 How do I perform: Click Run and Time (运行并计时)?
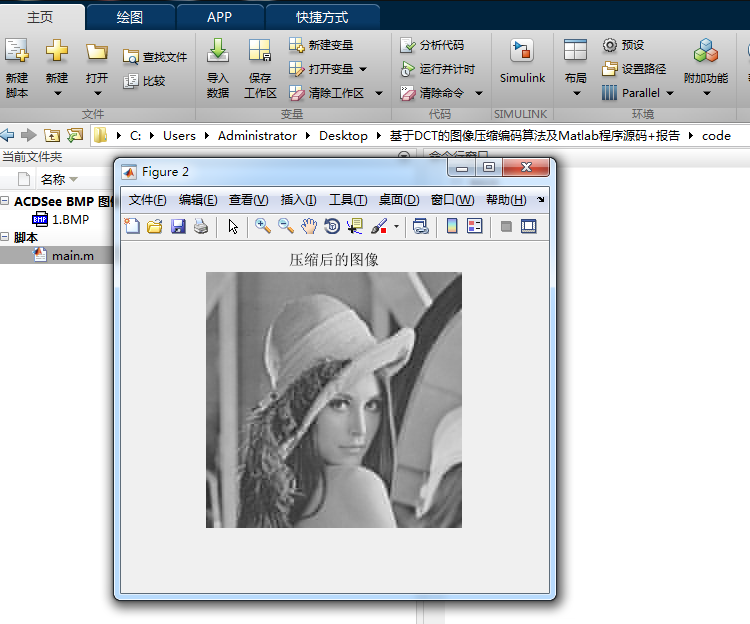coord(437,69)
